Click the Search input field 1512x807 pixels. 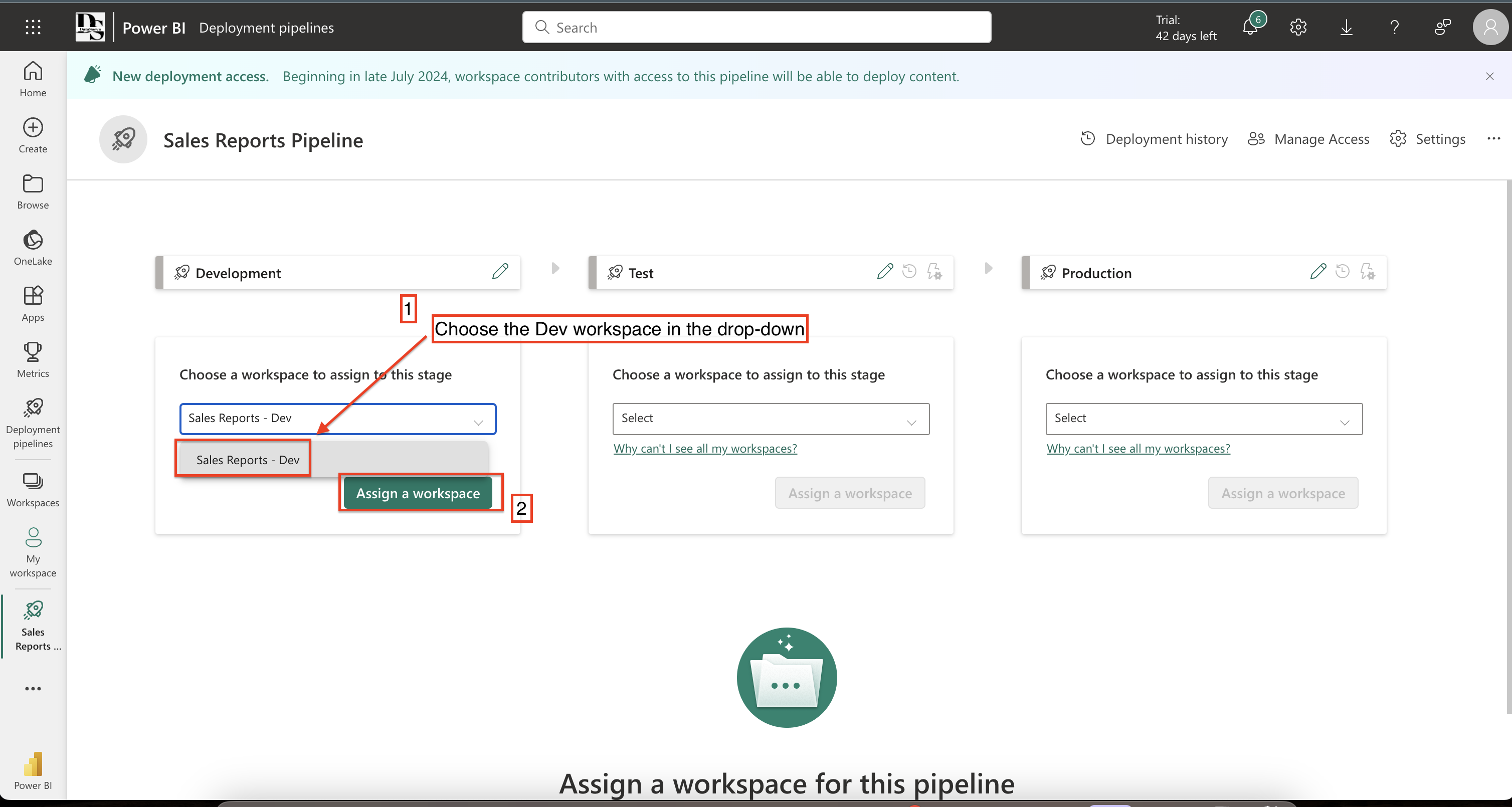click(x=757, y=27)
